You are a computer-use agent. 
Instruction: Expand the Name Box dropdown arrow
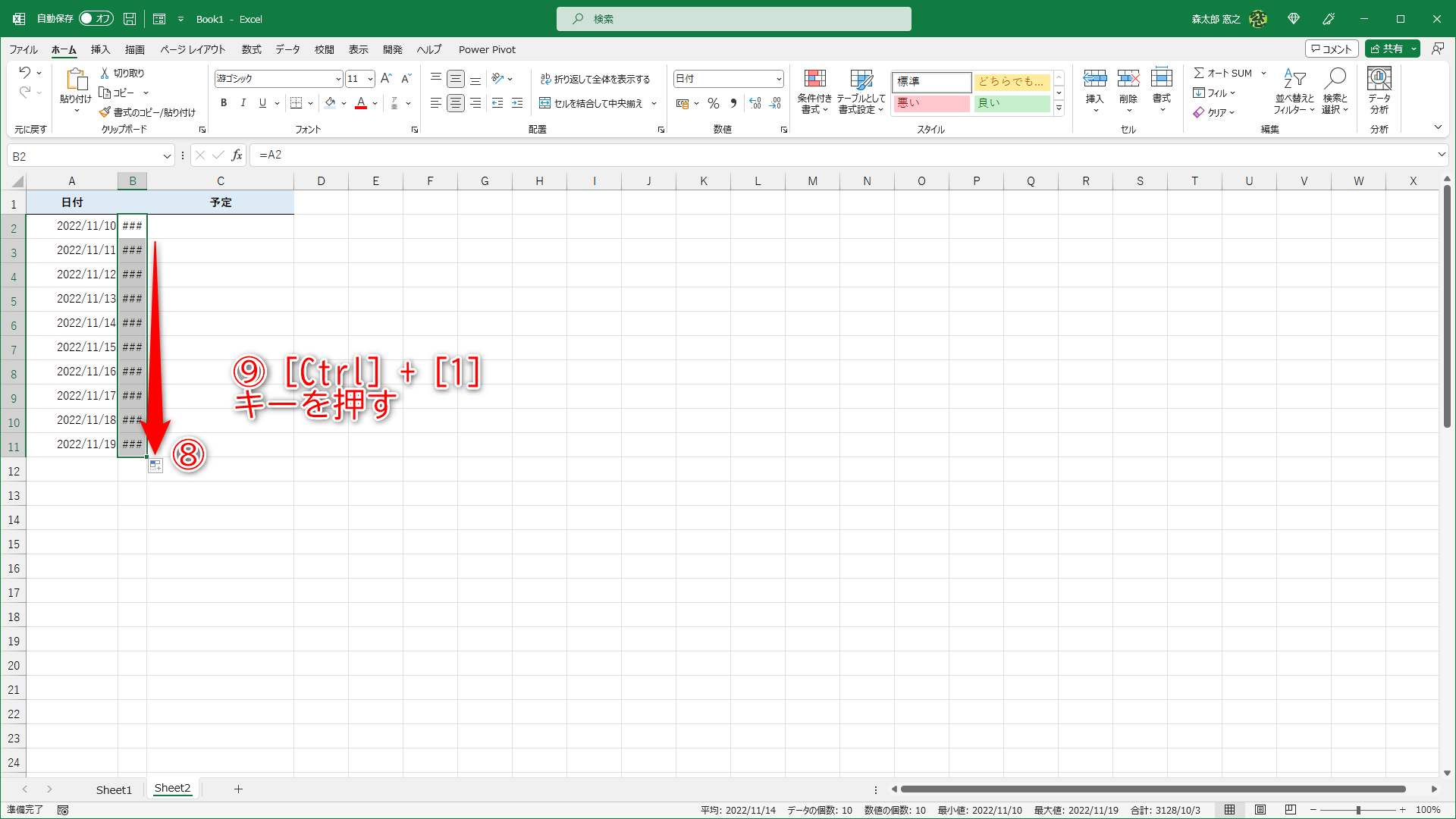tap(167, 156)
